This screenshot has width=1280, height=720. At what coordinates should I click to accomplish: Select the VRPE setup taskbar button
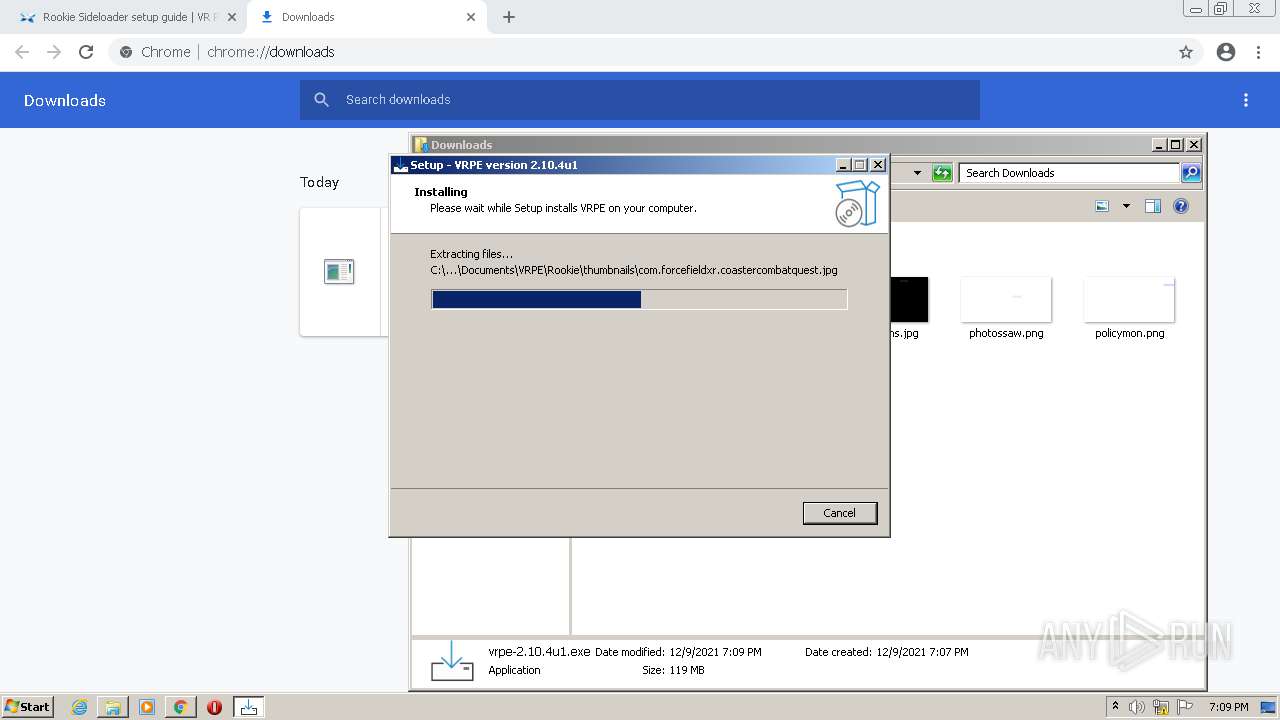coord(248,707)
